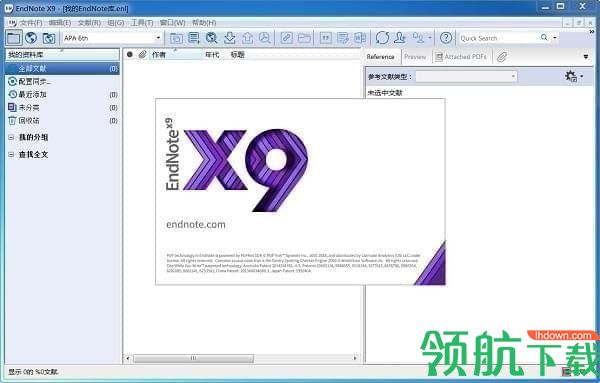Viewport: 600px width, 383px height.
Task: Collapse the 我的分组 group set
Action: coord(11,137)
